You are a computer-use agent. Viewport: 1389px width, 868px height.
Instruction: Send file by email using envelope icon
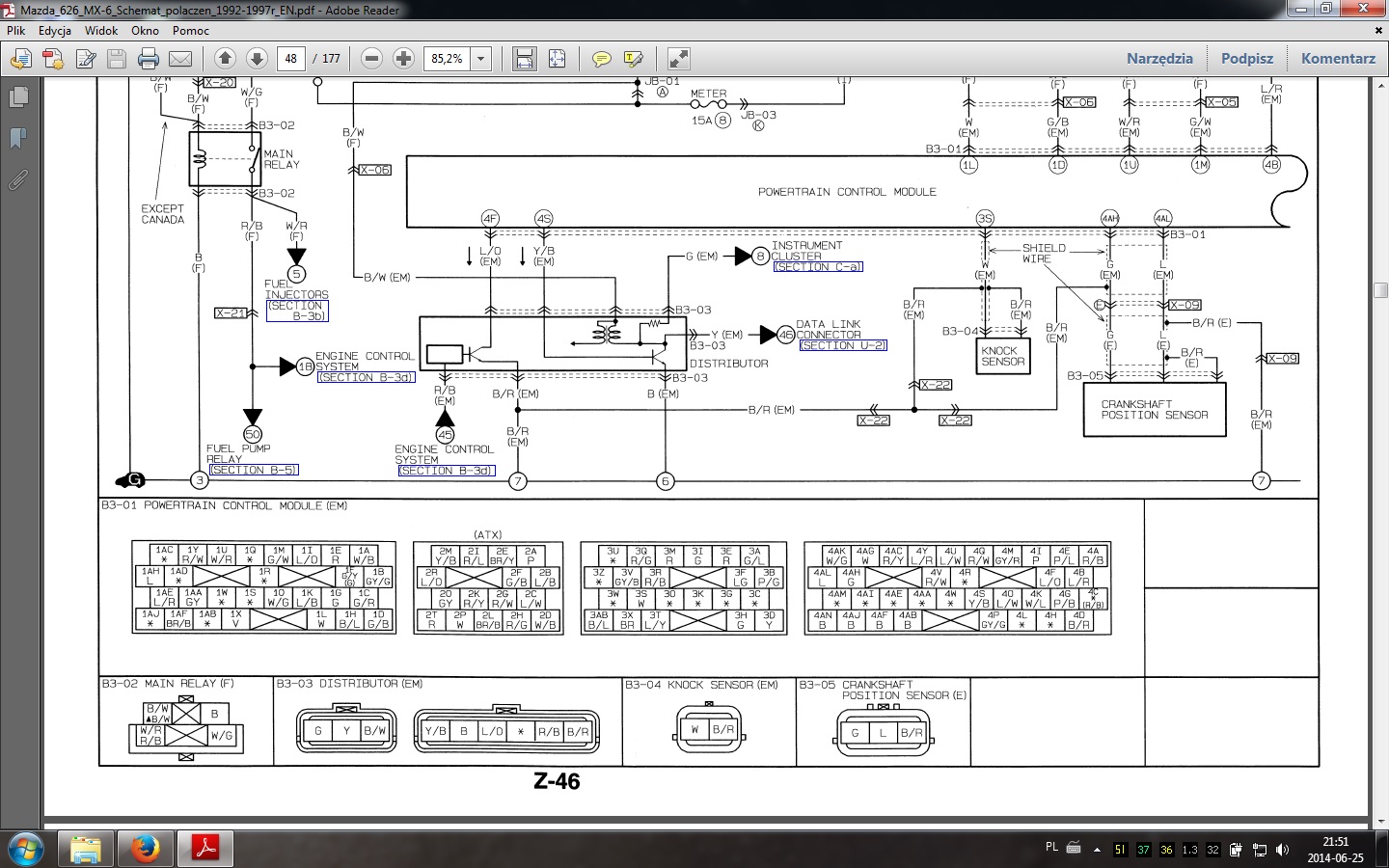(x=179, y=59)
